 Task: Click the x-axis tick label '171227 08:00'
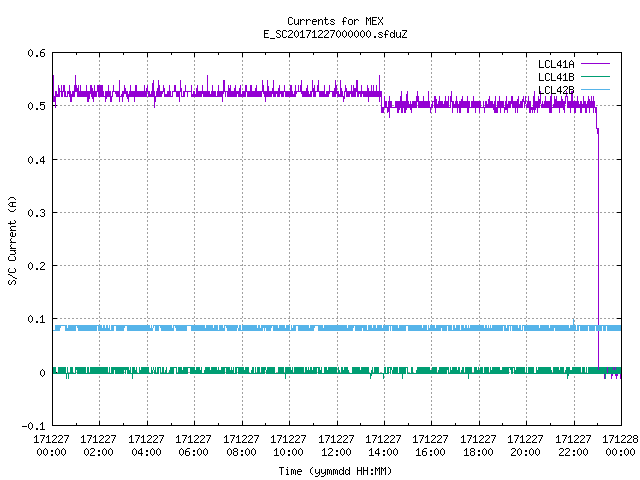(x=241, y=445)
